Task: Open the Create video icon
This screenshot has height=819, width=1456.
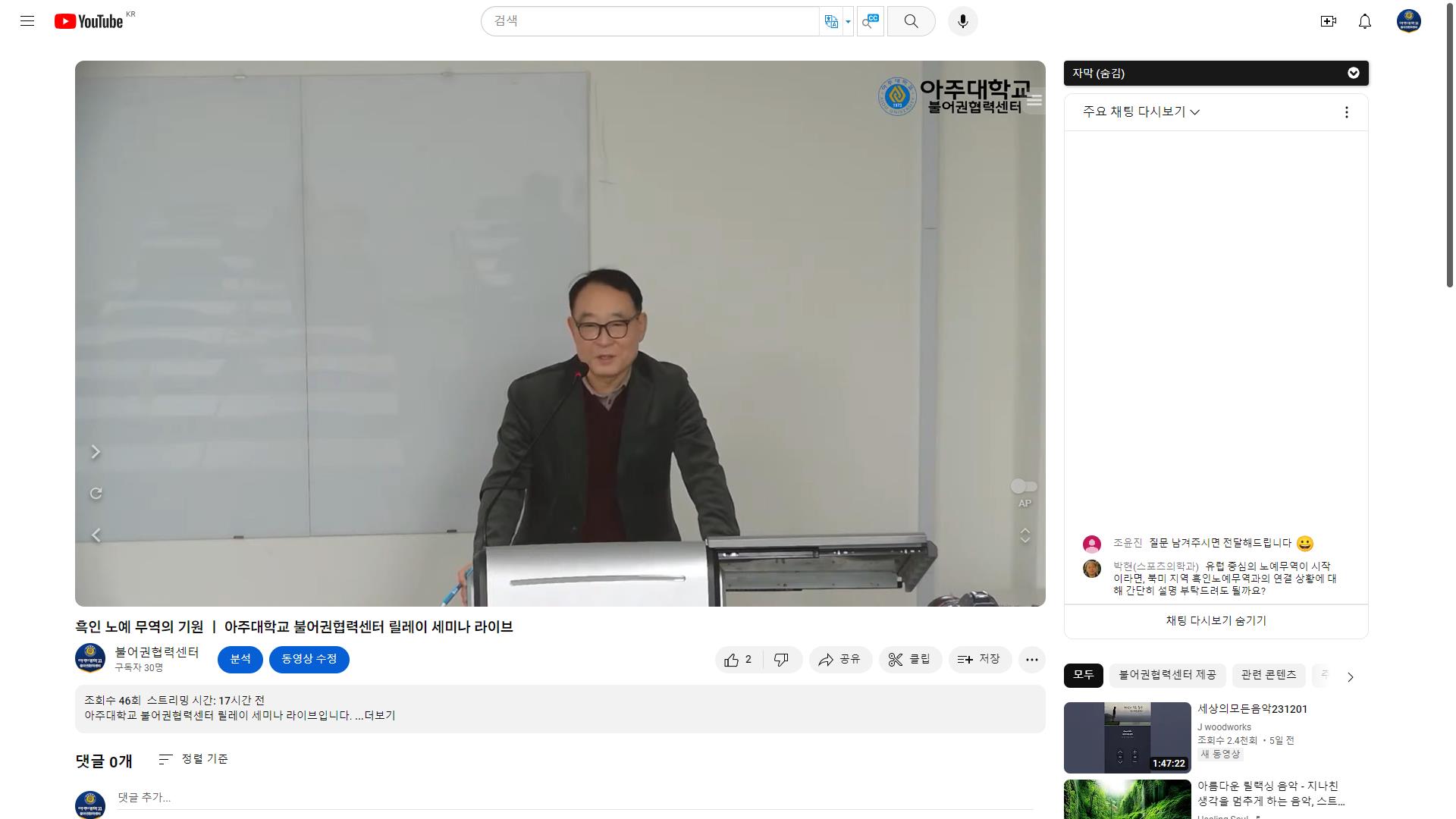Action: pos(1328,21)
